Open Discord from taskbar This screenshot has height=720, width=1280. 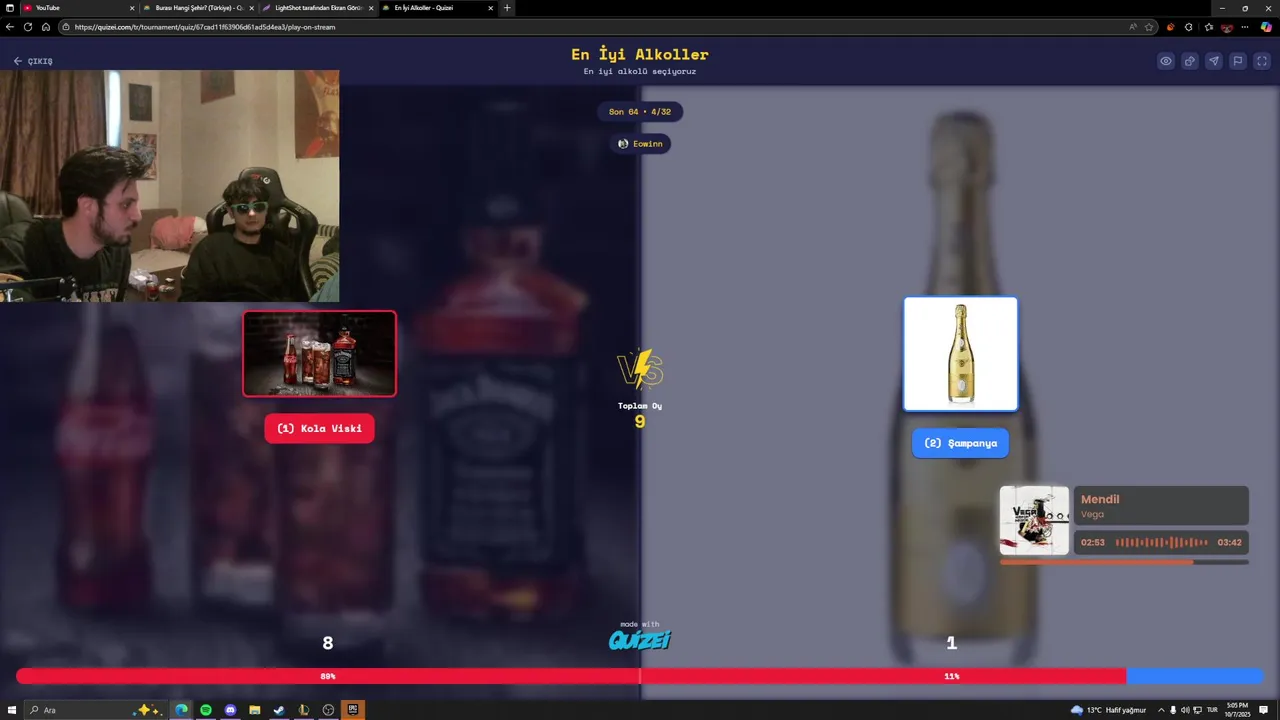click(231, 710)
